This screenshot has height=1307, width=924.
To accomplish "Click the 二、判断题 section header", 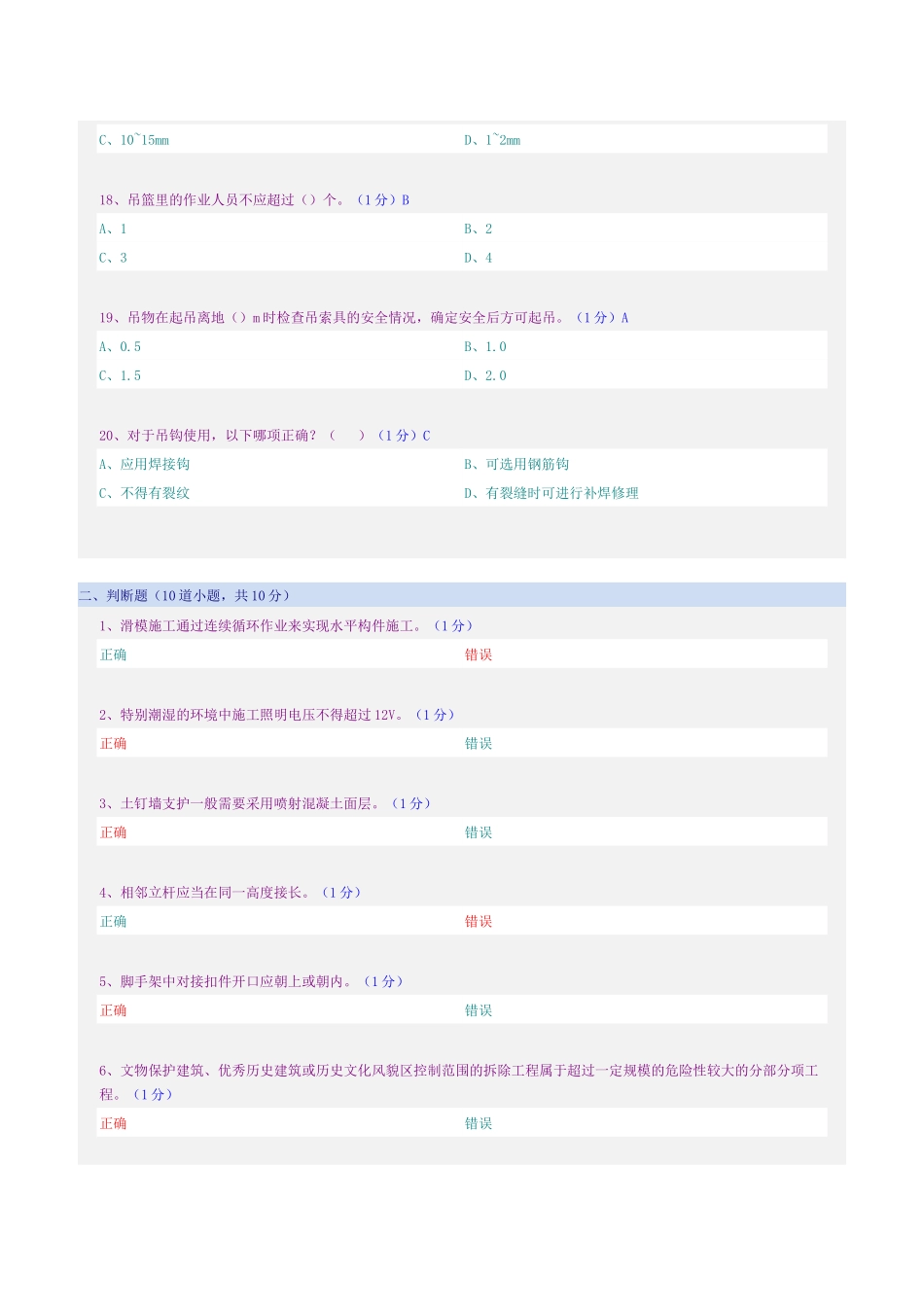I will pos(462,595).
